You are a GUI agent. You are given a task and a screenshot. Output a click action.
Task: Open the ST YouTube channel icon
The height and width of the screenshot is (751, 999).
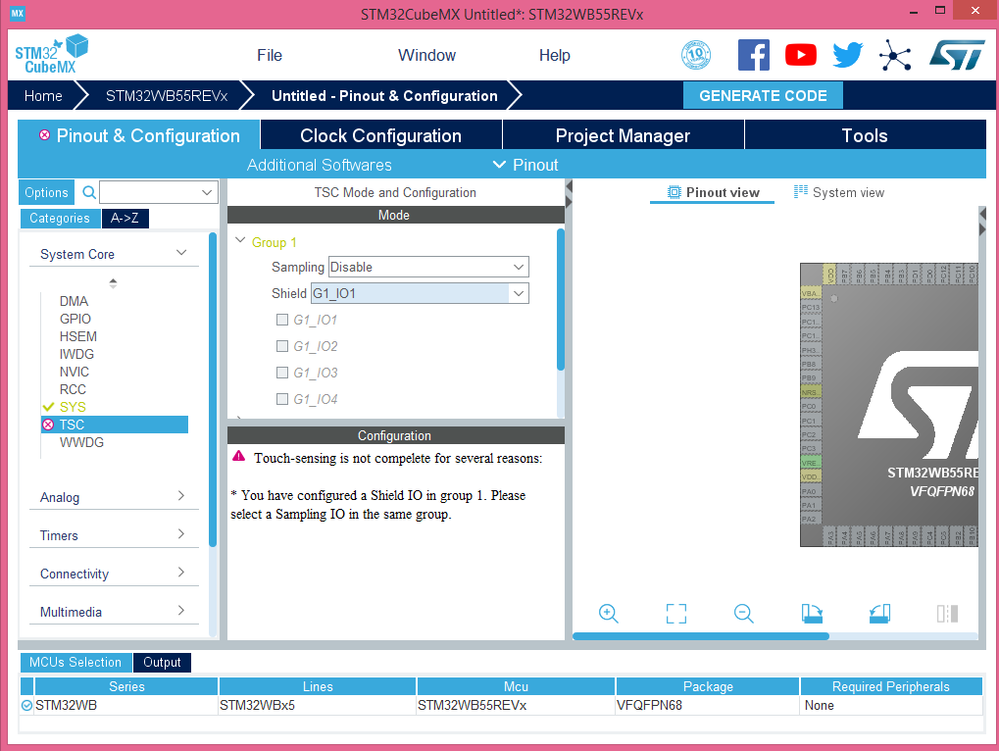coord(801,55)
